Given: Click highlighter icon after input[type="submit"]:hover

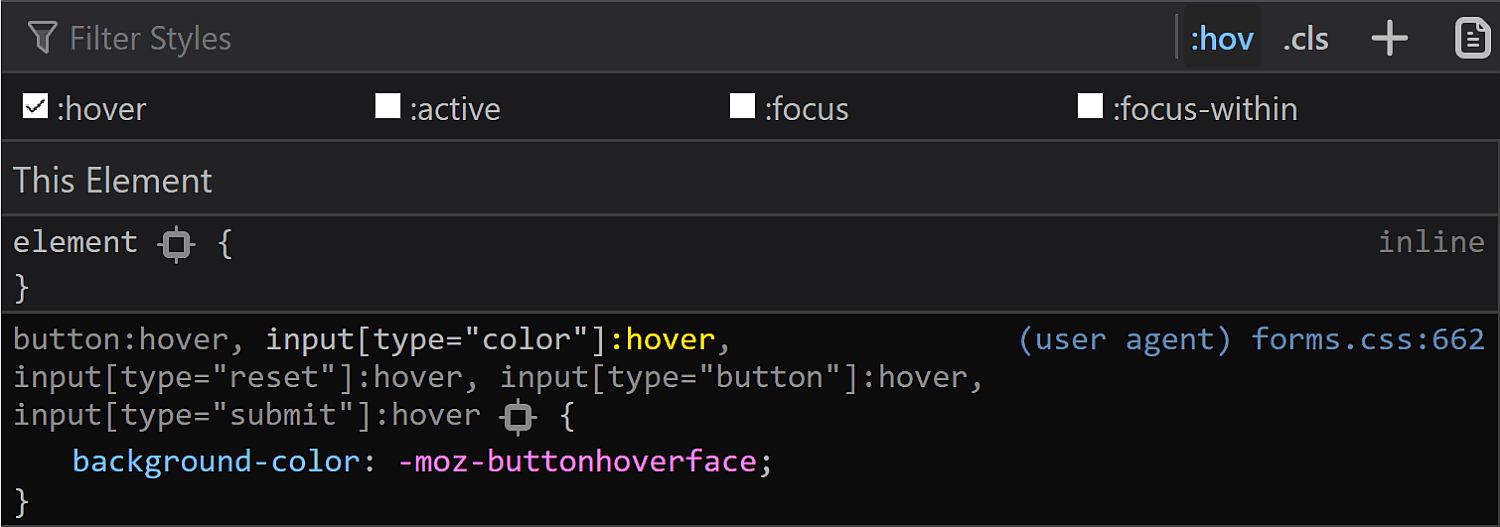Looking at the screenshot, I should click(518, 416).
